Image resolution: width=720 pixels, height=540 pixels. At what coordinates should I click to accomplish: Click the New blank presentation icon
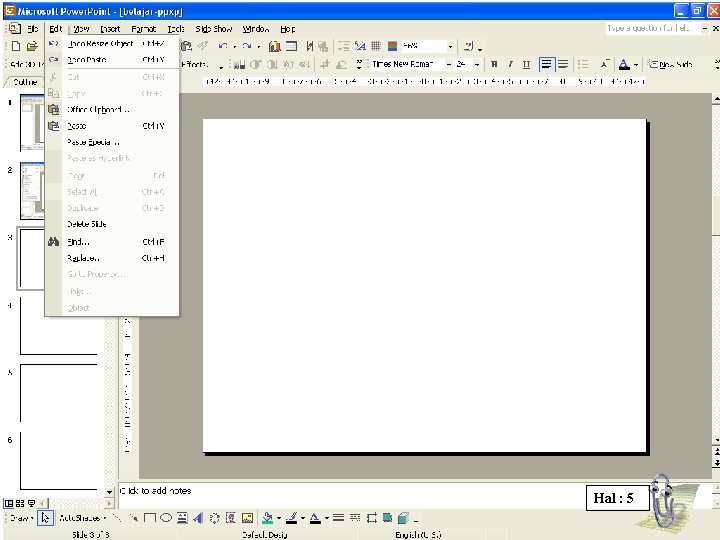pyautogui.click(x=14, y=46)
